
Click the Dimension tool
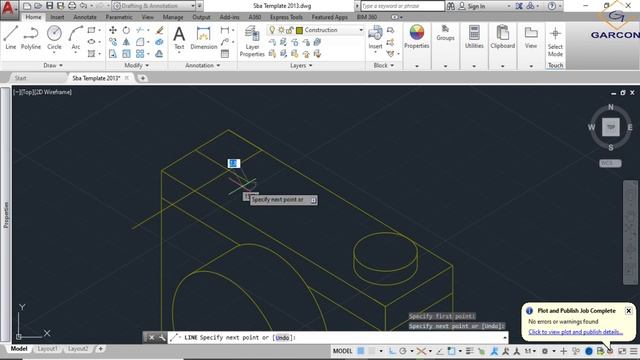point(203,38)
